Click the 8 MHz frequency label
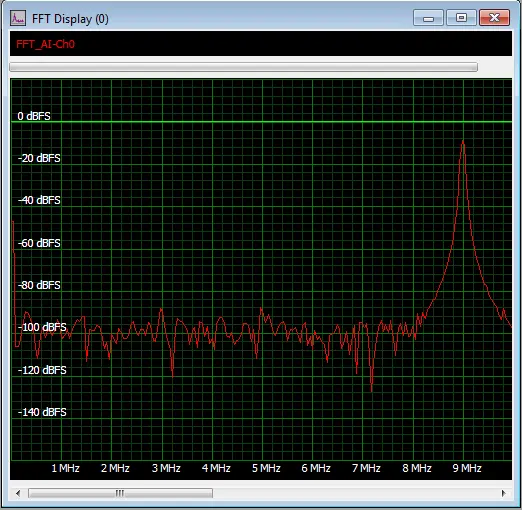This screenshot has height=510, width=522. (x=417, y=468)
